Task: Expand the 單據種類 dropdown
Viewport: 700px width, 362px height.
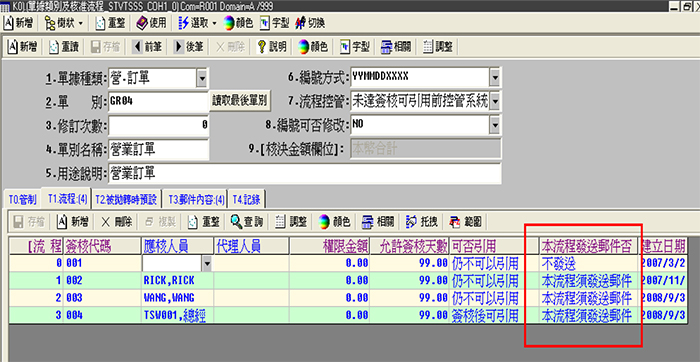Action: coord(202,79)
